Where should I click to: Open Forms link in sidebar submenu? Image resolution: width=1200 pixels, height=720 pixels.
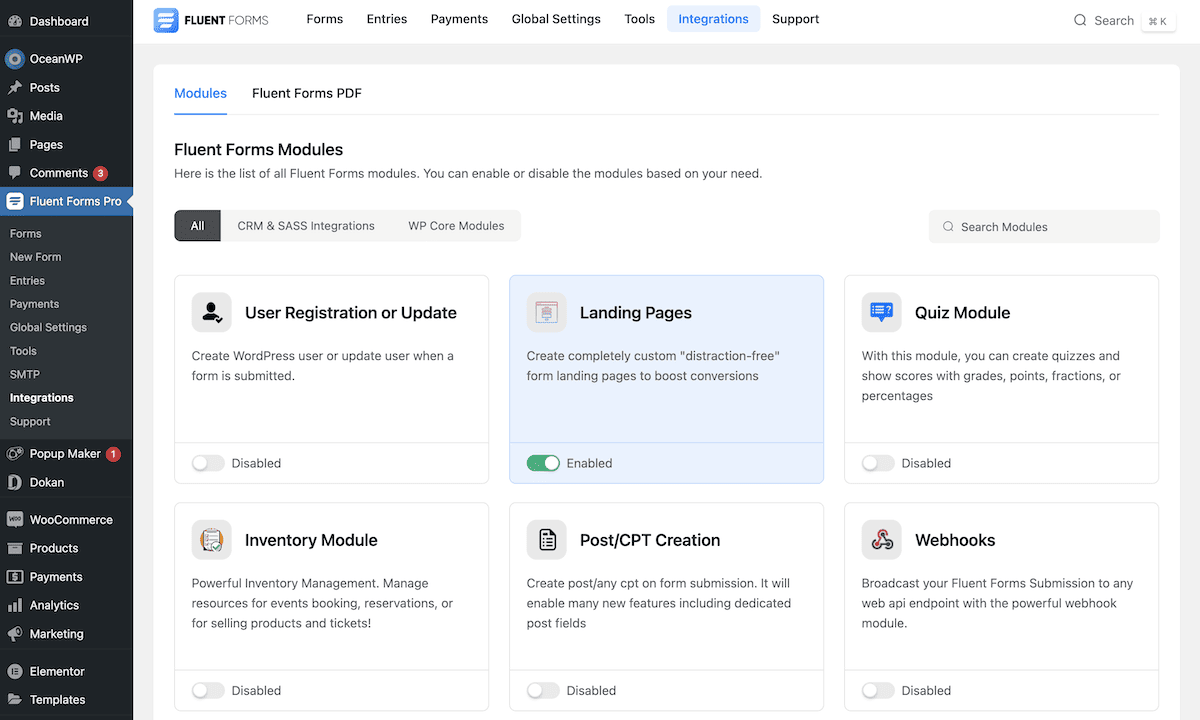tap(26, 234)
